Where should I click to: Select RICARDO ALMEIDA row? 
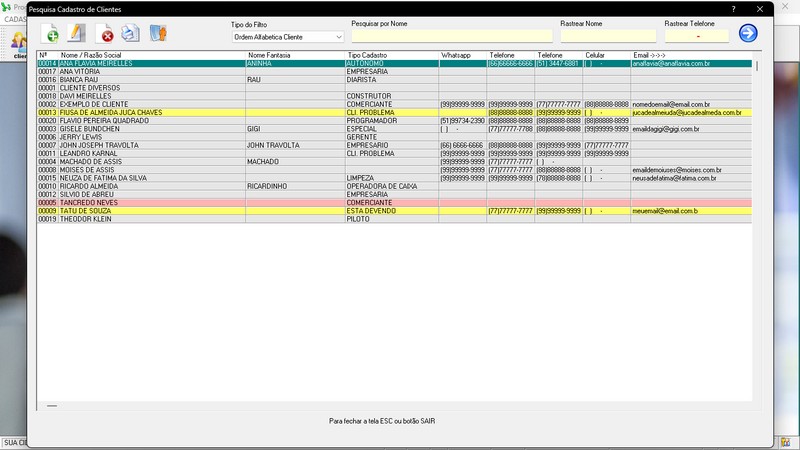click(x=394, y=186)
